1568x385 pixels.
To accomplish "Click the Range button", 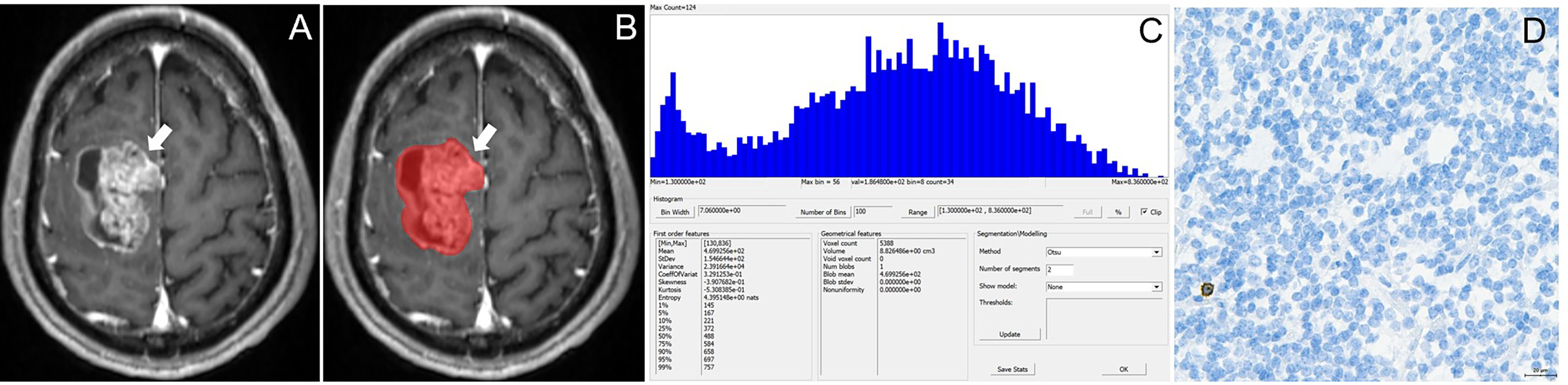I will click(x=917, y=212).
